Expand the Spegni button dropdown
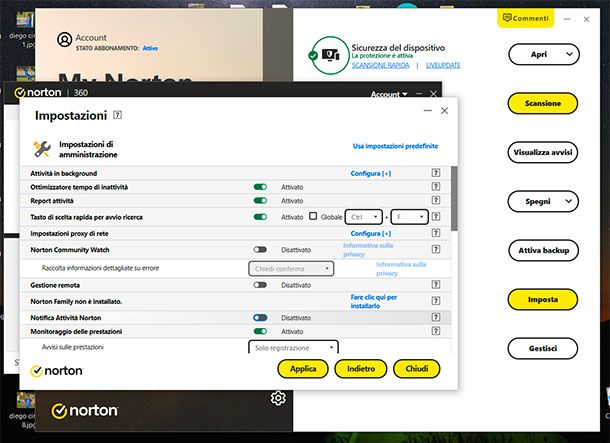Image resolution: width=610 pixels, height=443 pixels. click(x=568, y=201)
